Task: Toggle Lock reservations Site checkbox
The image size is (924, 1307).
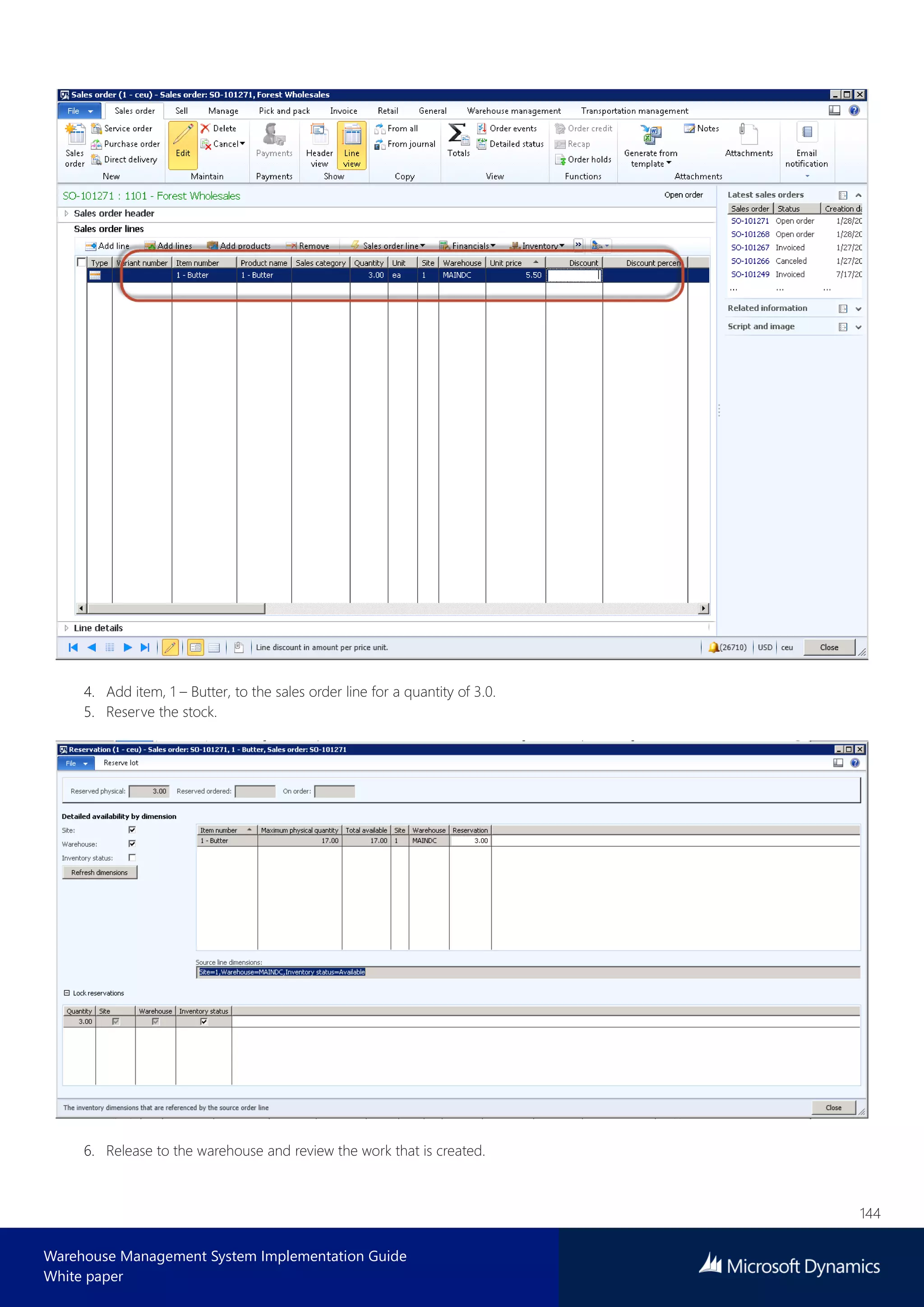Action: point(115,1021)
